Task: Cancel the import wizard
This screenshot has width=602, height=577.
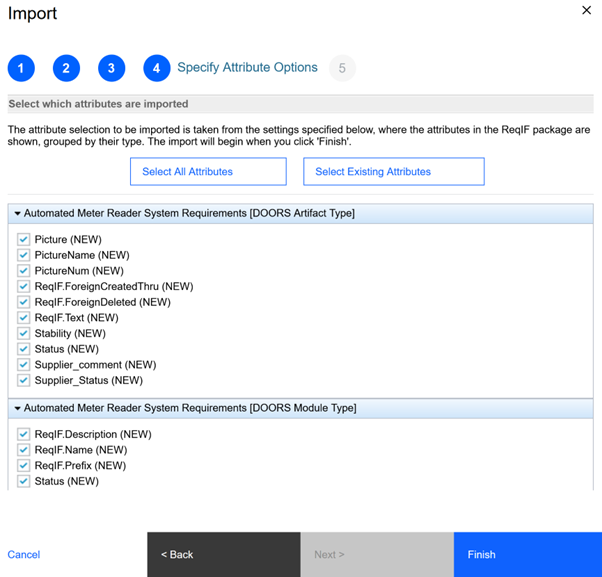Action: tap(24, 555)
